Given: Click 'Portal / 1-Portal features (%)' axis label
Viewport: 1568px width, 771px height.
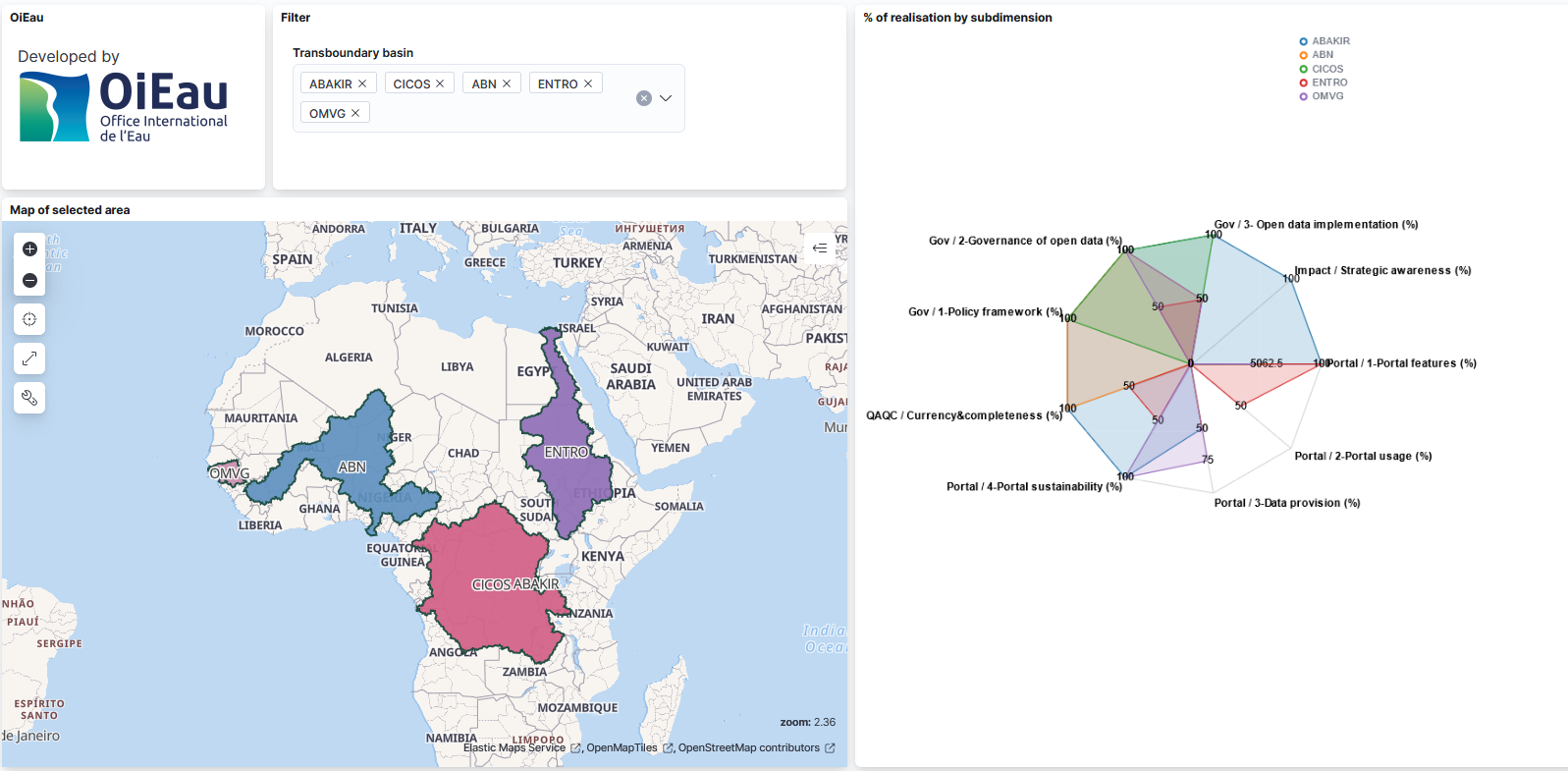Looking at the screenshot, I should (1401, 363).
